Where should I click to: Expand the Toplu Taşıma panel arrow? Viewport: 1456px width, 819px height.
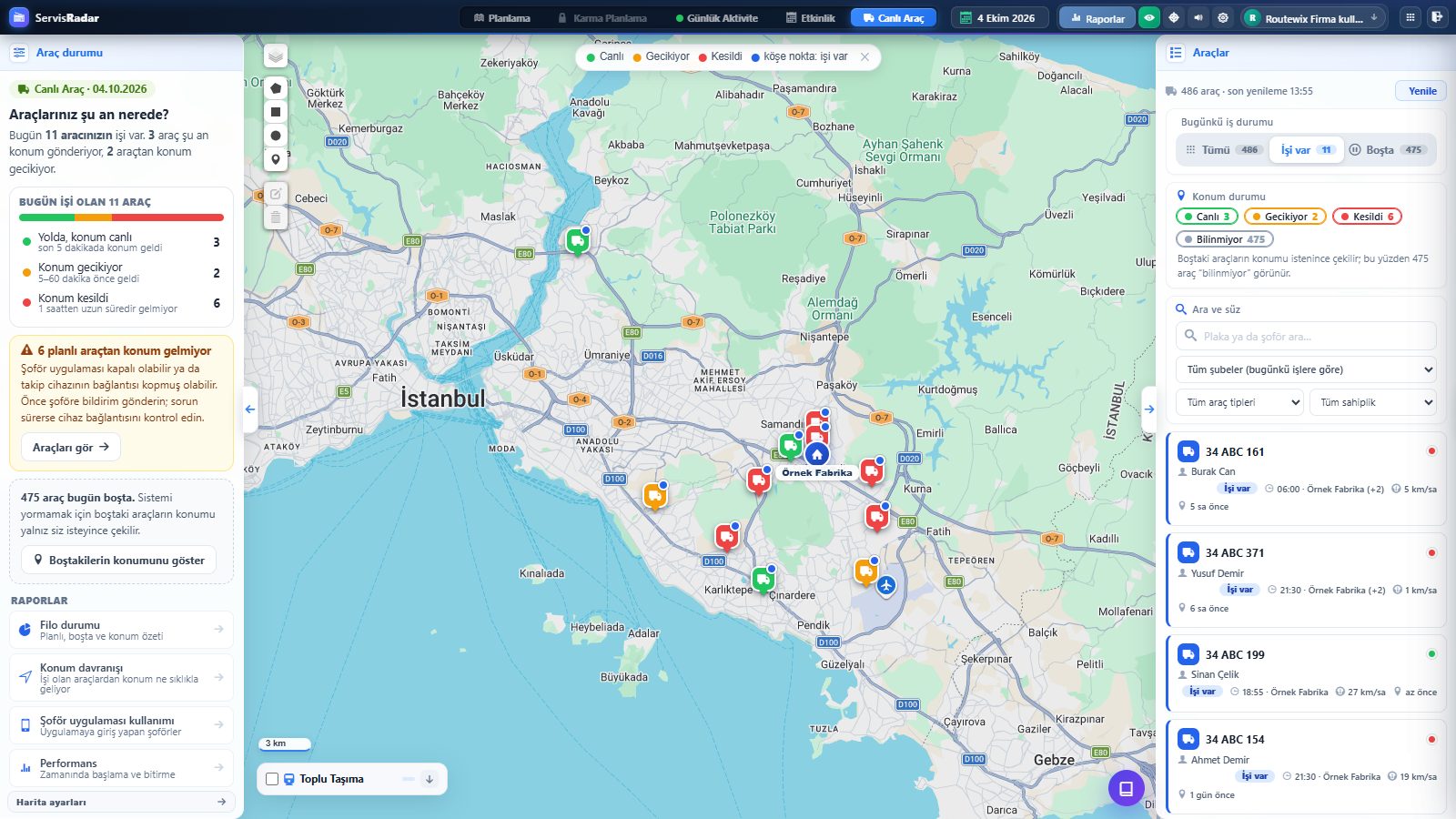coord(430,779)
